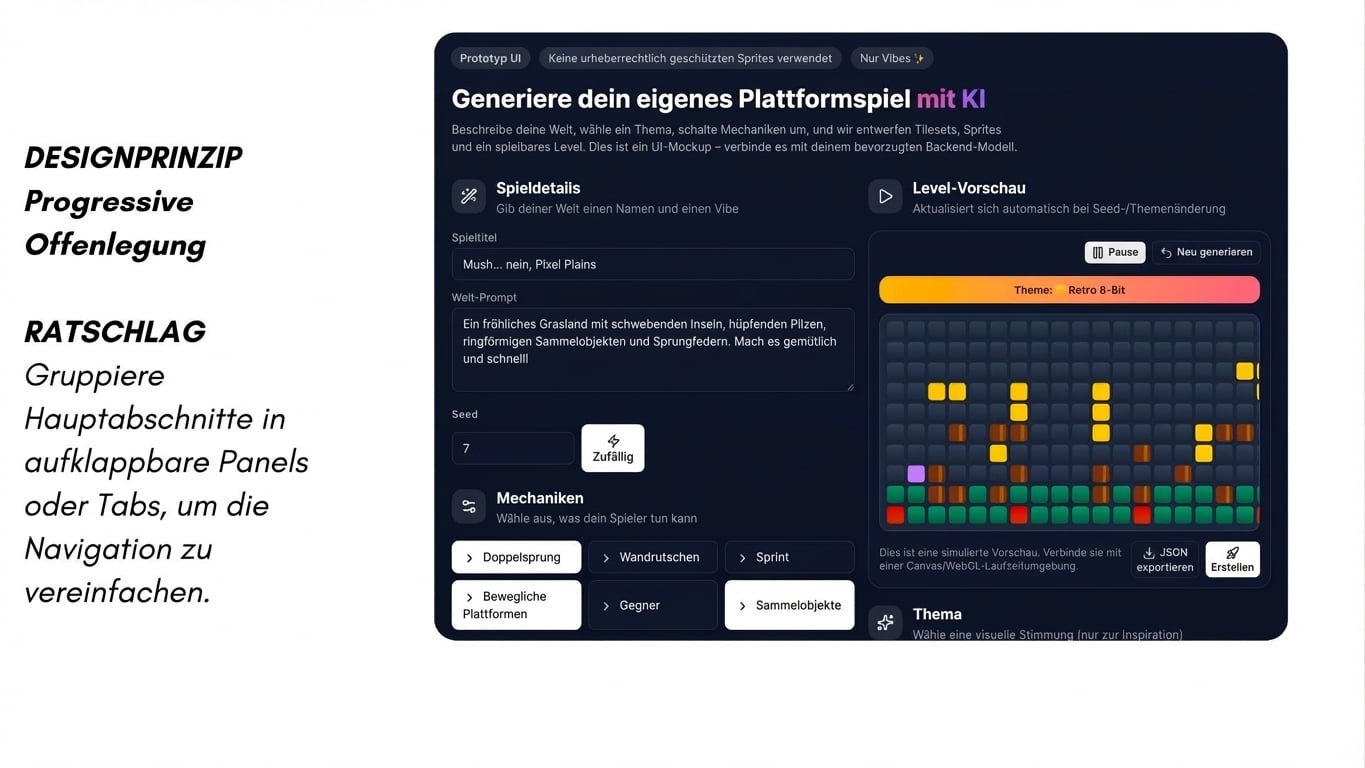Screen dimensions: 1365x768
Task: Click the refresh icon in Neu generieren
Action: pos(1166,253)
